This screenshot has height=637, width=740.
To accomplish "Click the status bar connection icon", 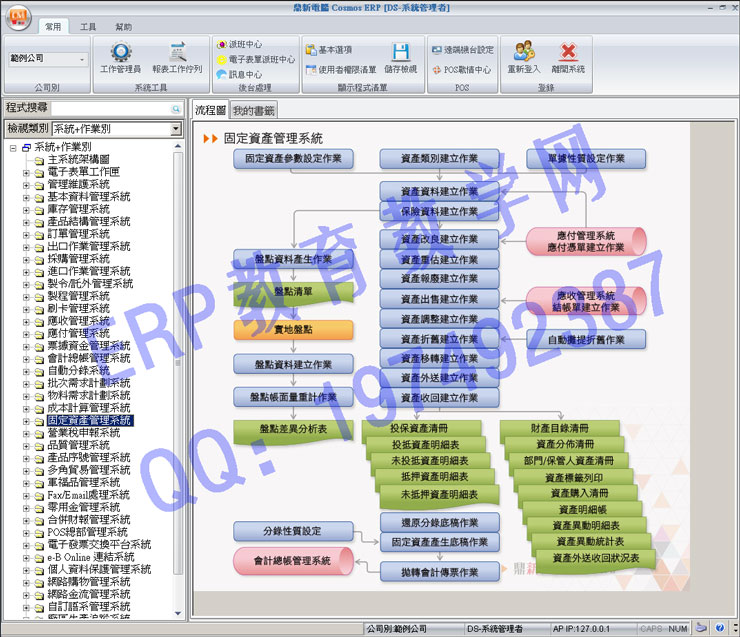I will [702, 628].
